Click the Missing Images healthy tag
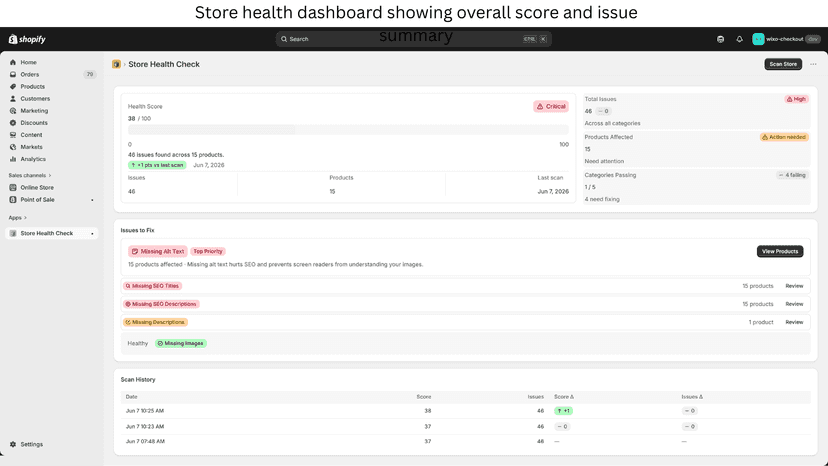This screenshot has width=828, height=466. coord(181,343)
